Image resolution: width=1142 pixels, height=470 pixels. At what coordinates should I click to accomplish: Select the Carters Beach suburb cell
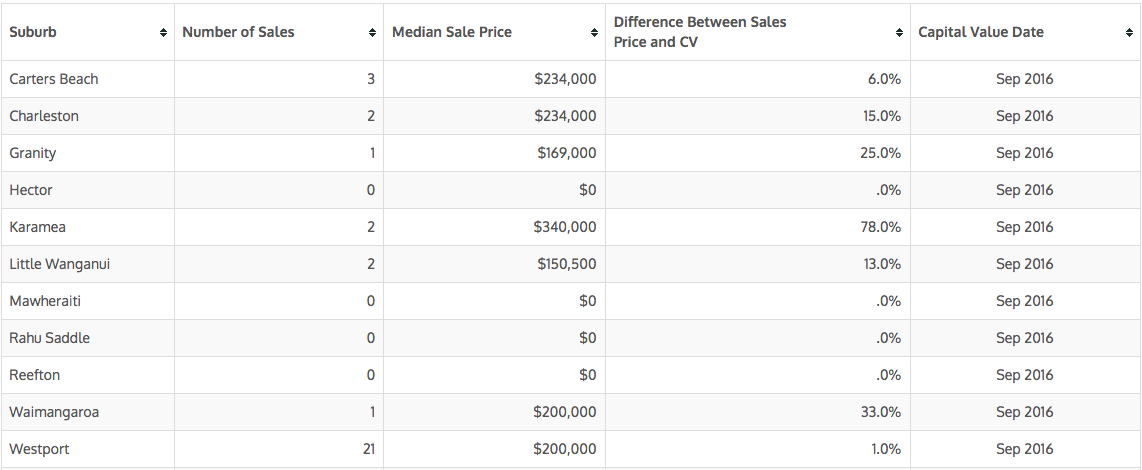tap(54, 79)
